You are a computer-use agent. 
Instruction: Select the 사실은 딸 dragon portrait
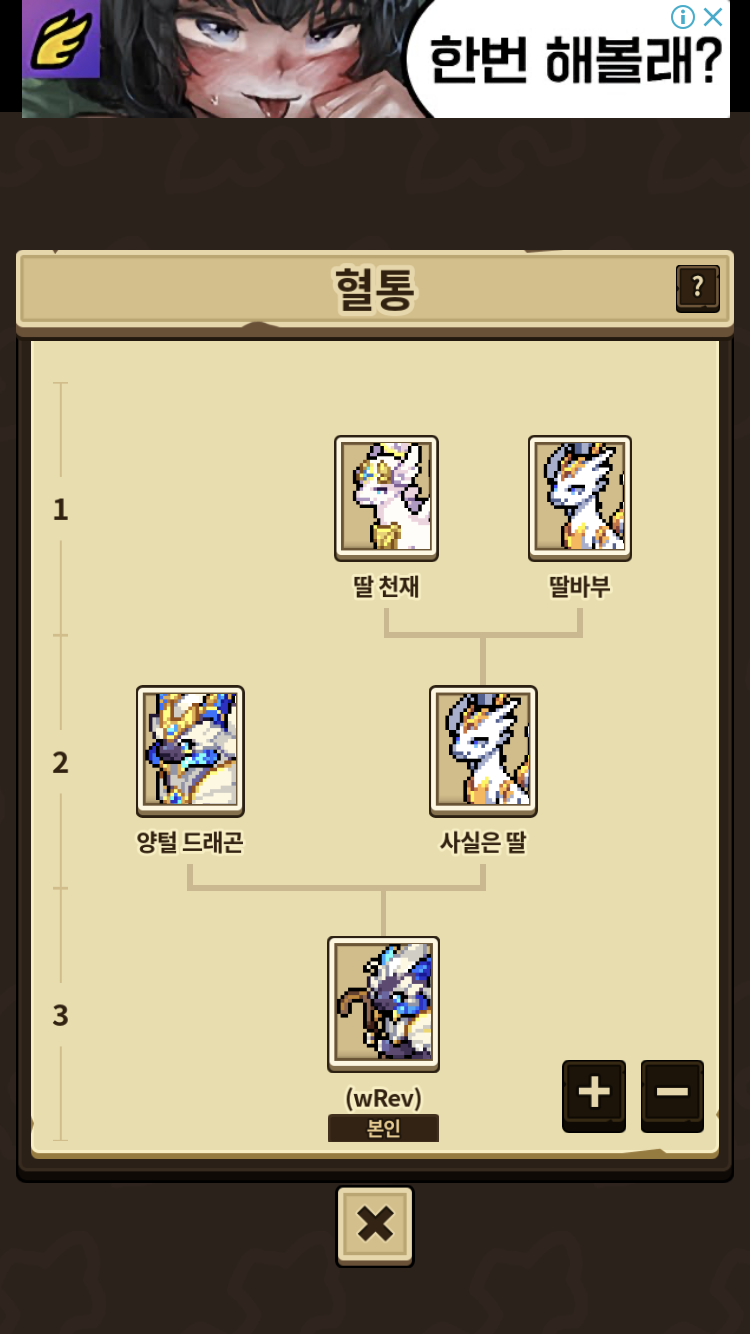coord(483,750)
